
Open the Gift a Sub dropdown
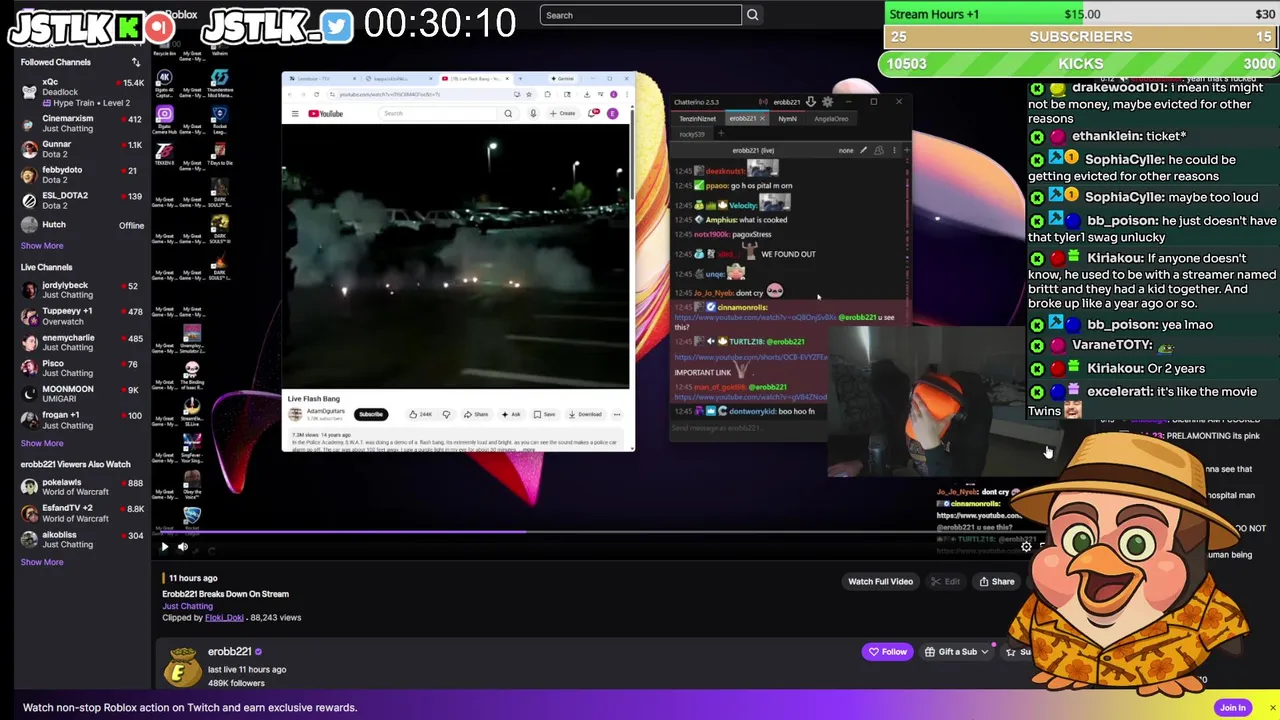(956, 652)
